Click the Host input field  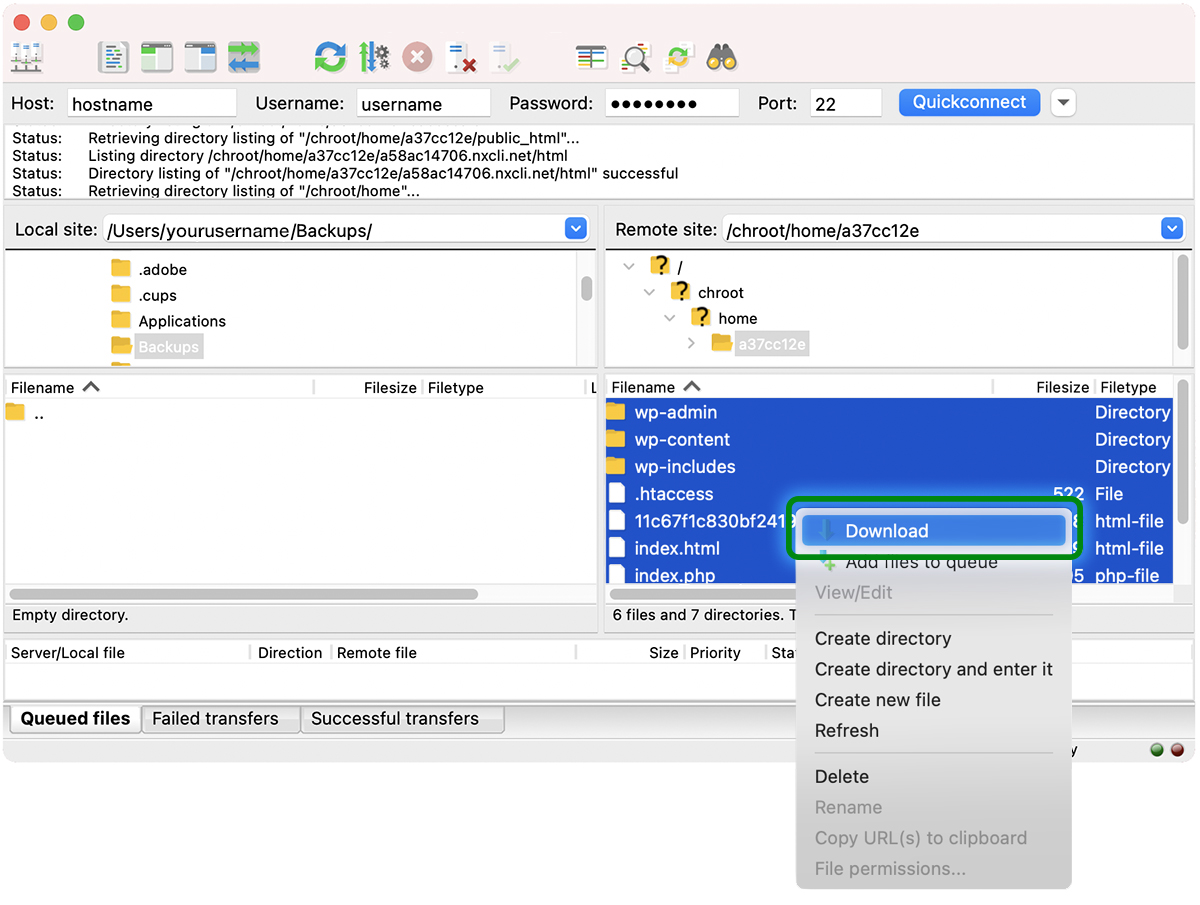tap(151, 102)
